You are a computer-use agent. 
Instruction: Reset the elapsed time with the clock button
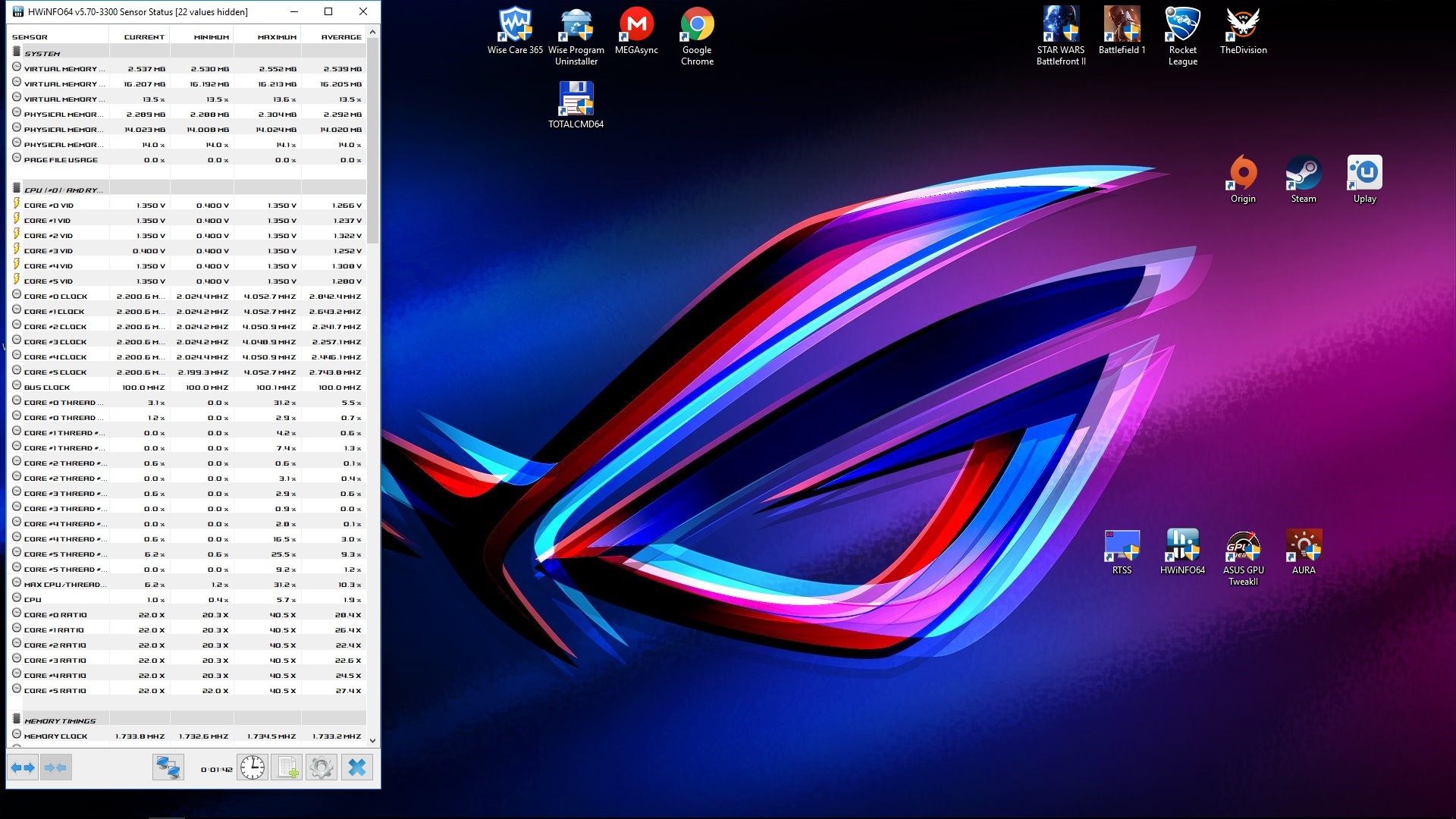(x=253, y=768)
